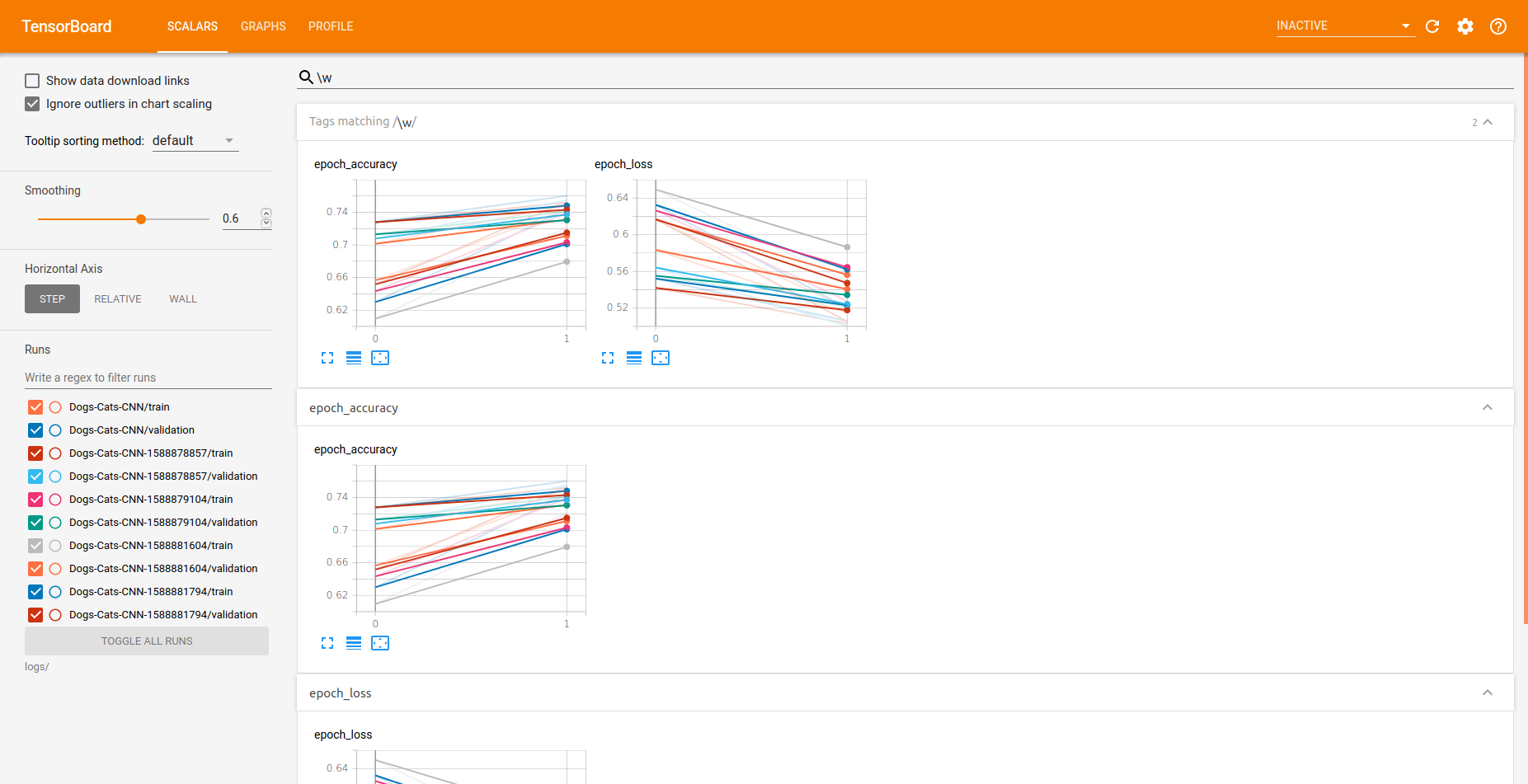Decrease smoothing value with down arrow
Screen dimensions: 1528x784
(266, 223)
